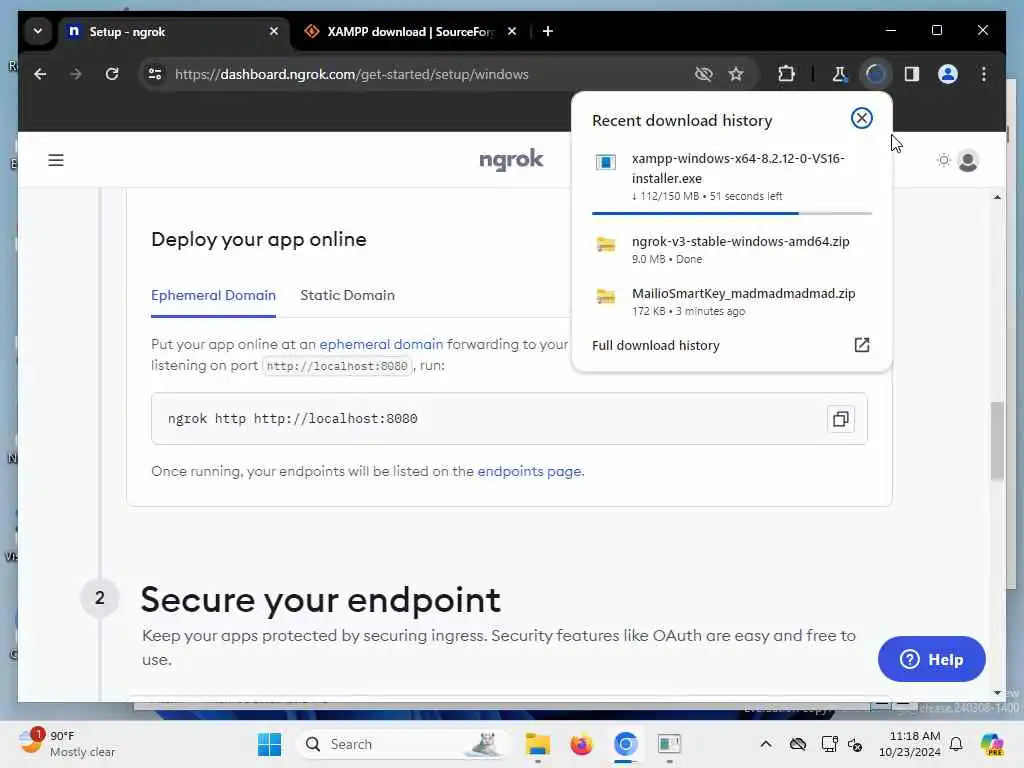
Task: Click the scroll down arrow of the page
Action: click(x=997, y=692)
